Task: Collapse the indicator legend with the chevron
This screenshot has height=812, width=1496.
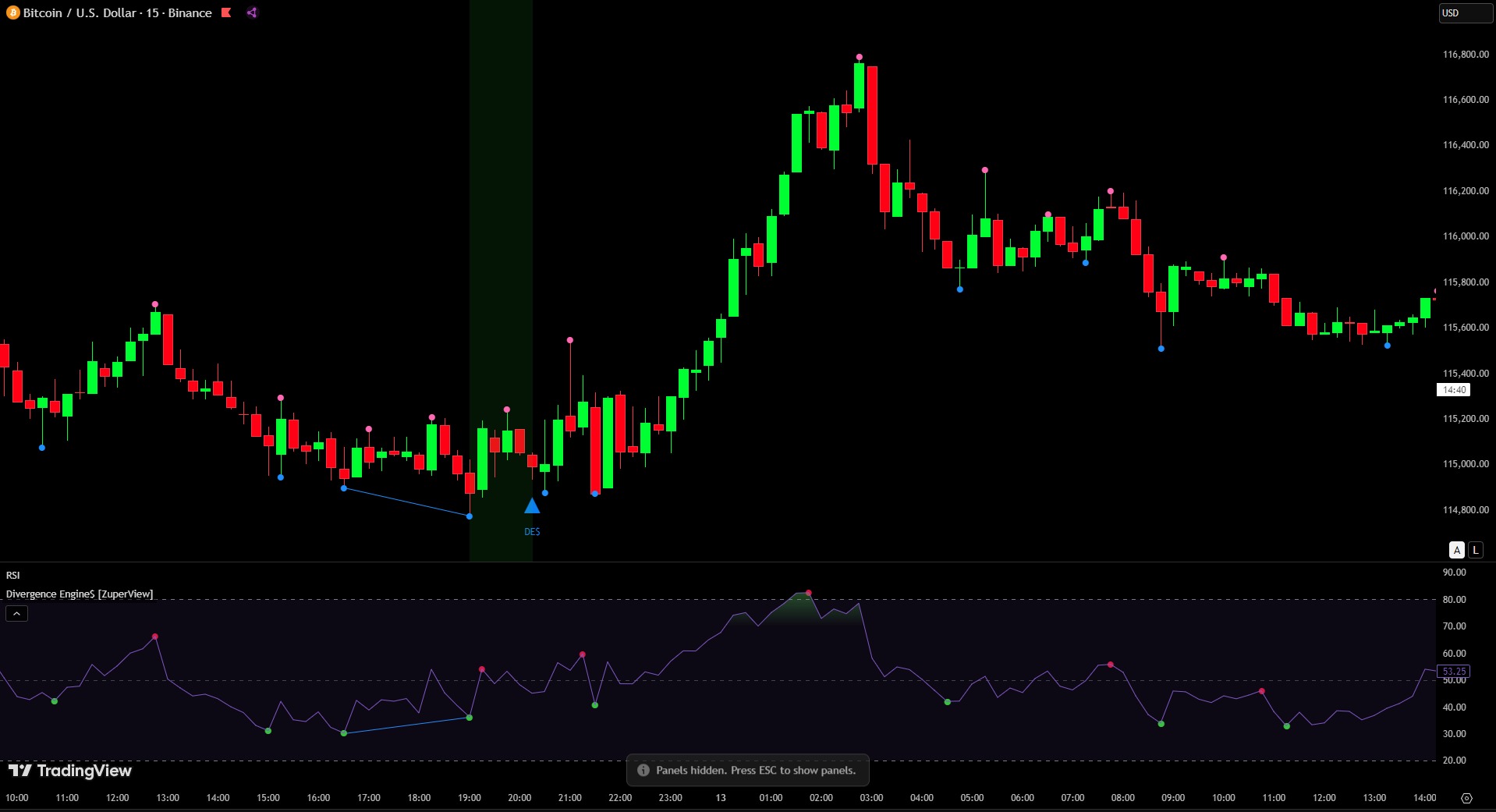Action: coord(16,614)
